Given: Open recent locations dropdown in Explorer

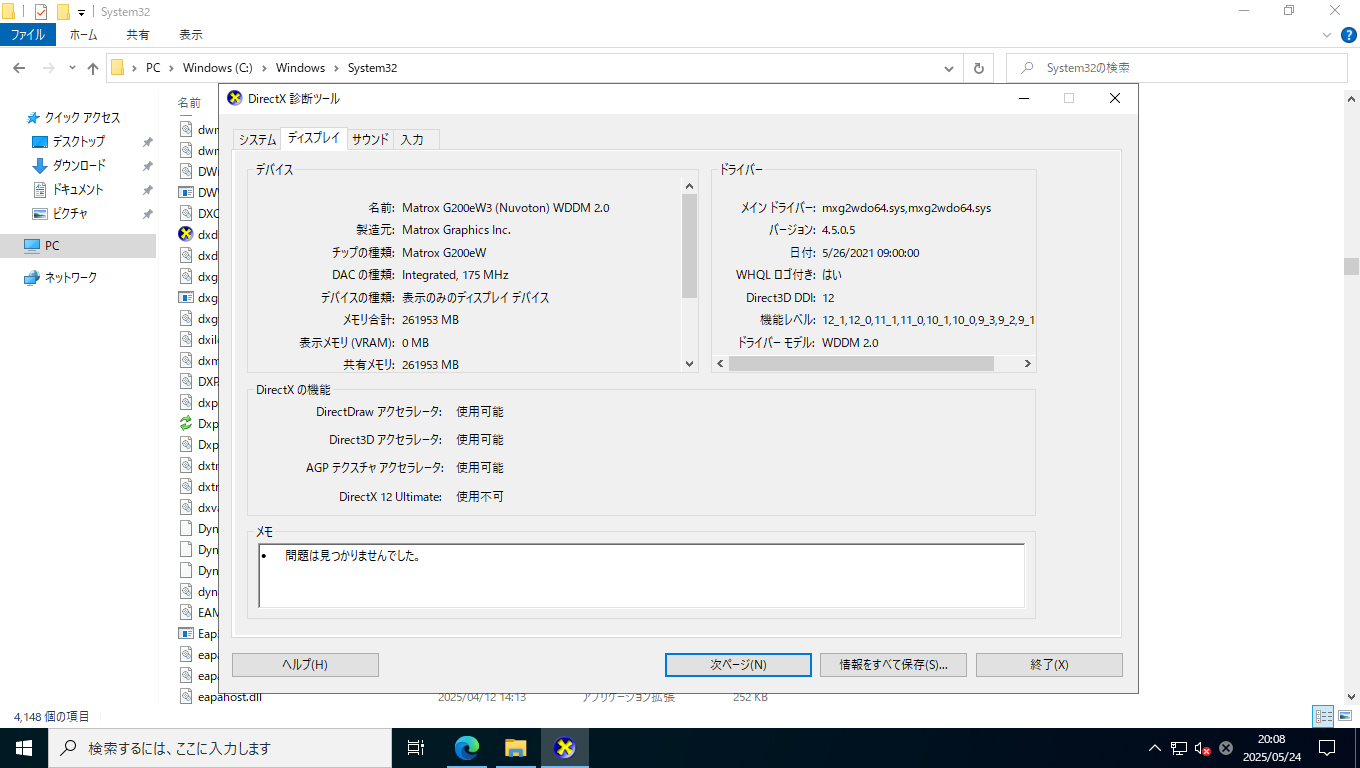Looking at the screenshot, I should [72, 68].
